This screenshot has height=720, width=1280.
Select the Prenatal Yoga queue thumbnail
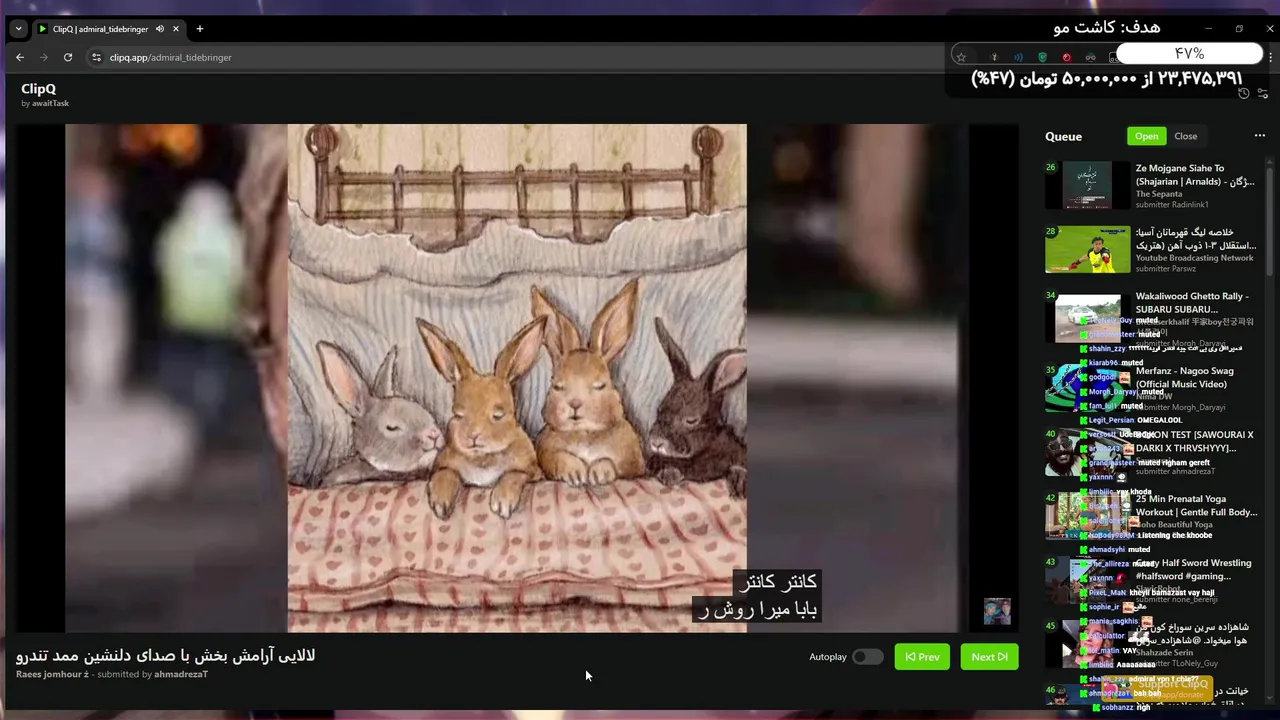click(1088, 515)
